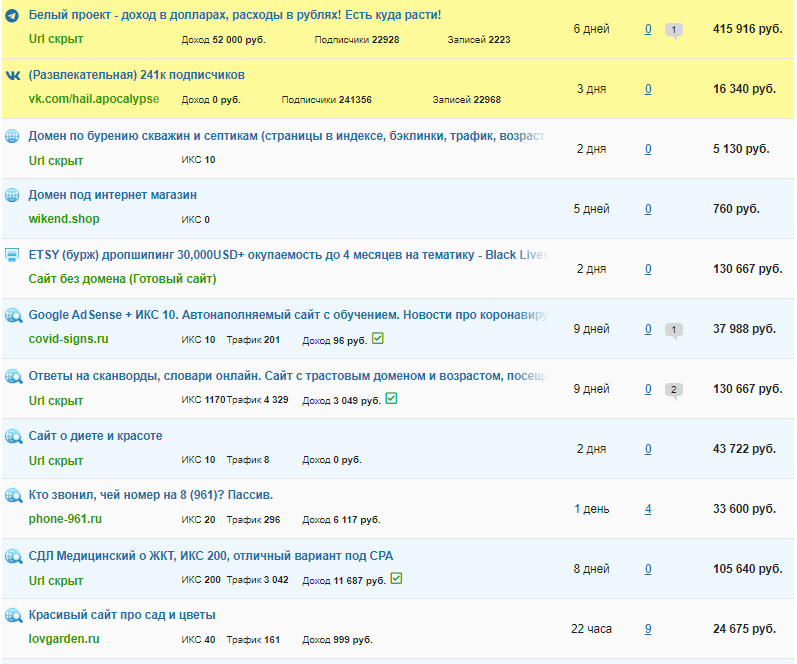Click Url скрыт under Белый проект listing
The image size is (797, 664).
click(x=56, y=39)
